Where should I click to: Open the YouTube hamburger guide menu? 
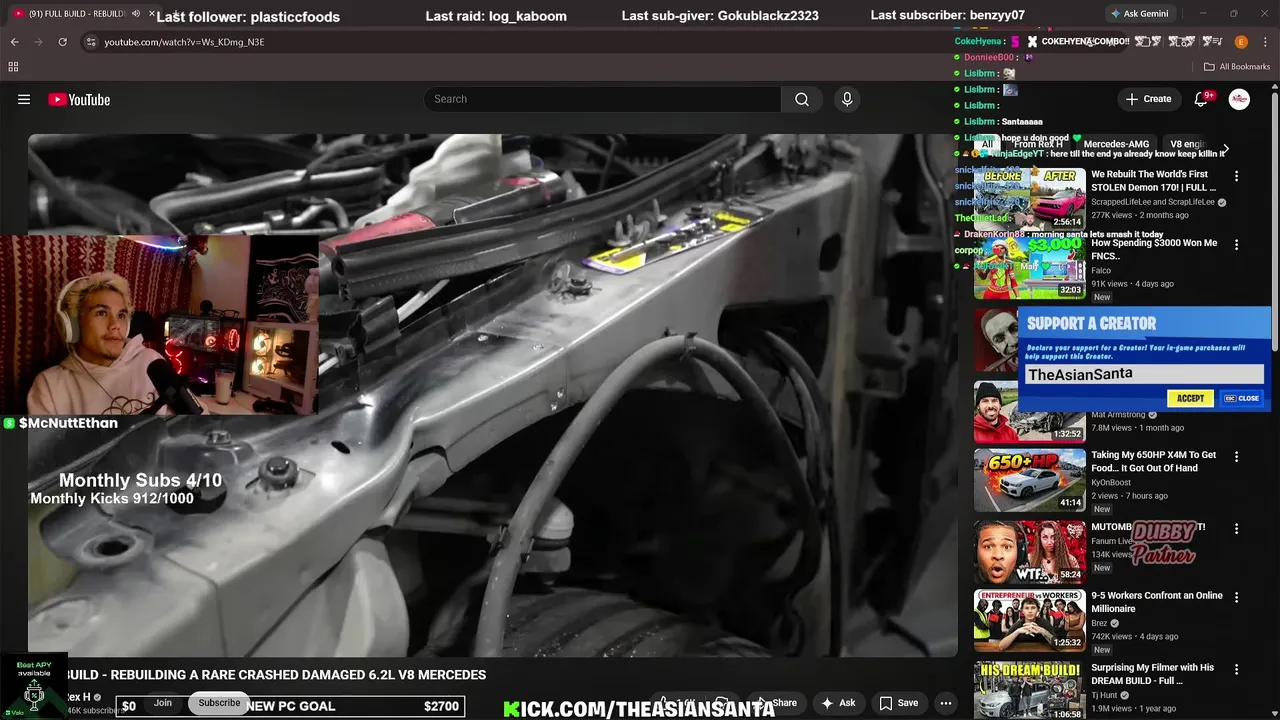tap(24, 99)
